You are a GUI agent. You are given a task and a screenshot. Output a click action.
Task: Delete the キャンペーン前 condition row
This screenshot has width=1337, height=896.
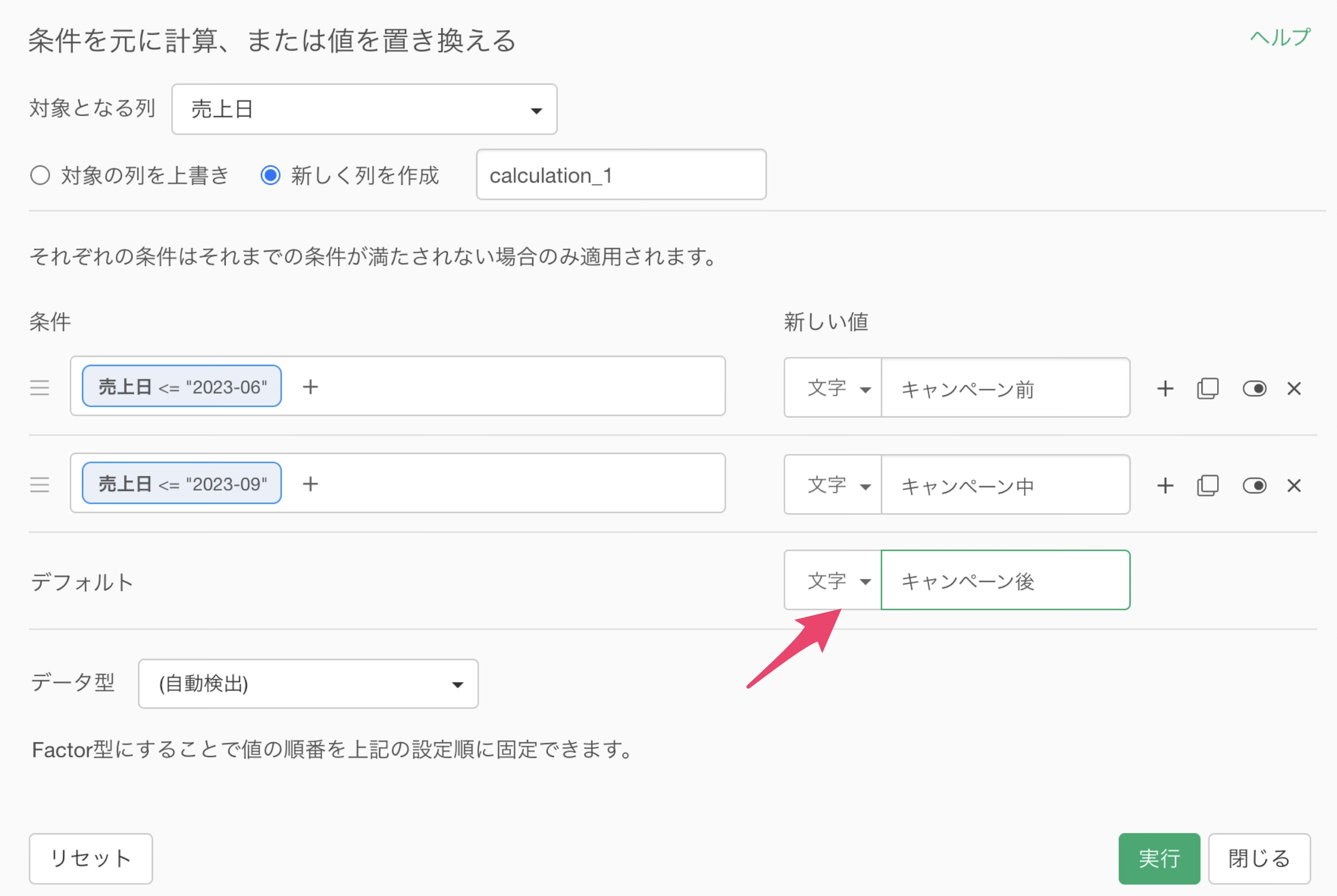tap(1294, 389)
